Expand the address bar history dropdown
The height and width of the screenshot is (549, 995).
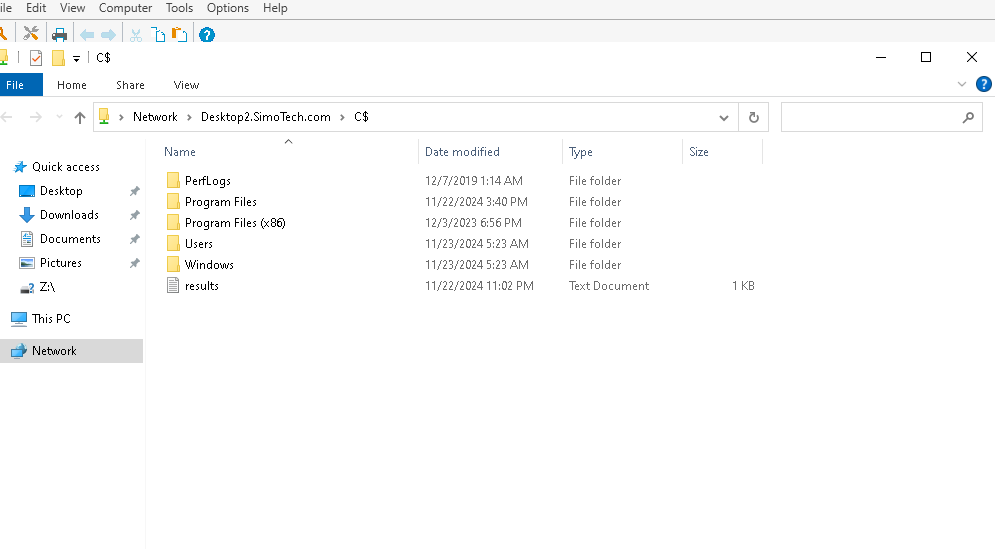724,117
